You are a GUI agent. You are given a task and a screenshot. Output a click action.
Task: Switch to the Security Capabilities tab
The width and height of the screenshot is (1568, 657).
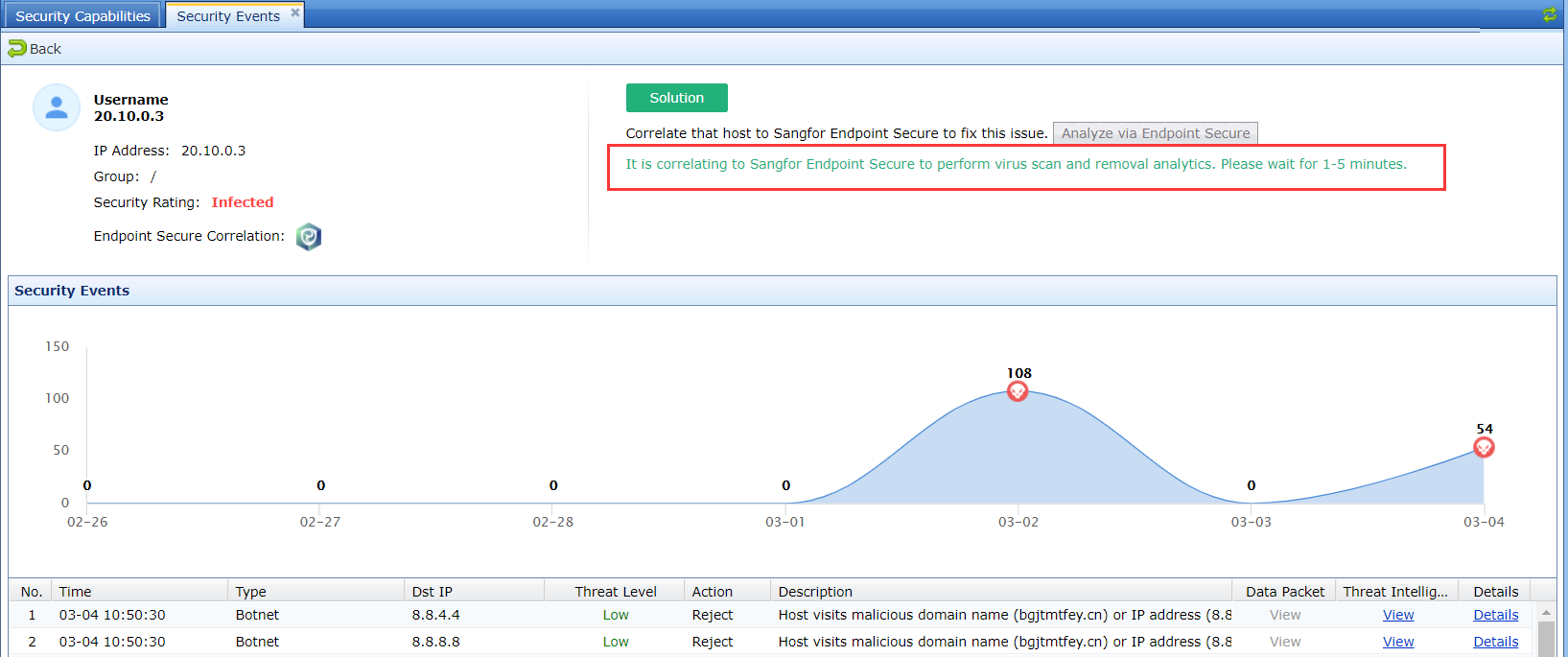tap(82, 16)
